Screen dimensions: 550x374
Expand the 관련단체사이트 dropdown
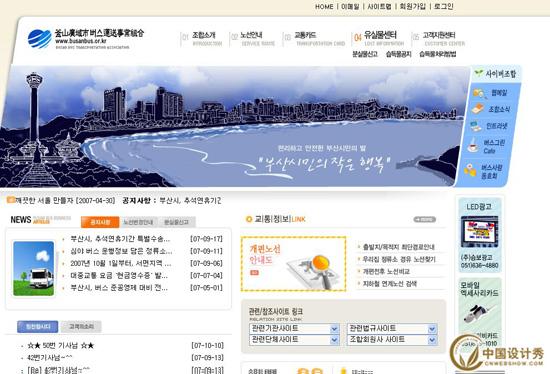tap(294, 340)
